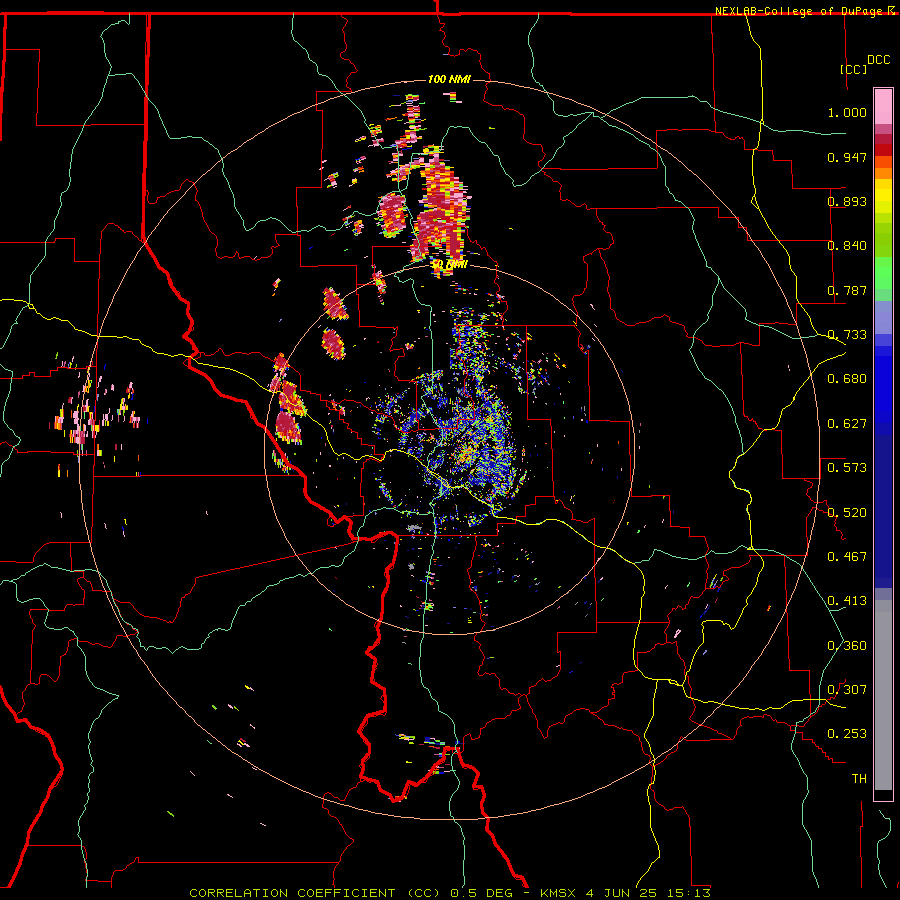This screenshot has width=900, height=900.
Task: Click the 0.680 legend value
Action: (847, 379)
